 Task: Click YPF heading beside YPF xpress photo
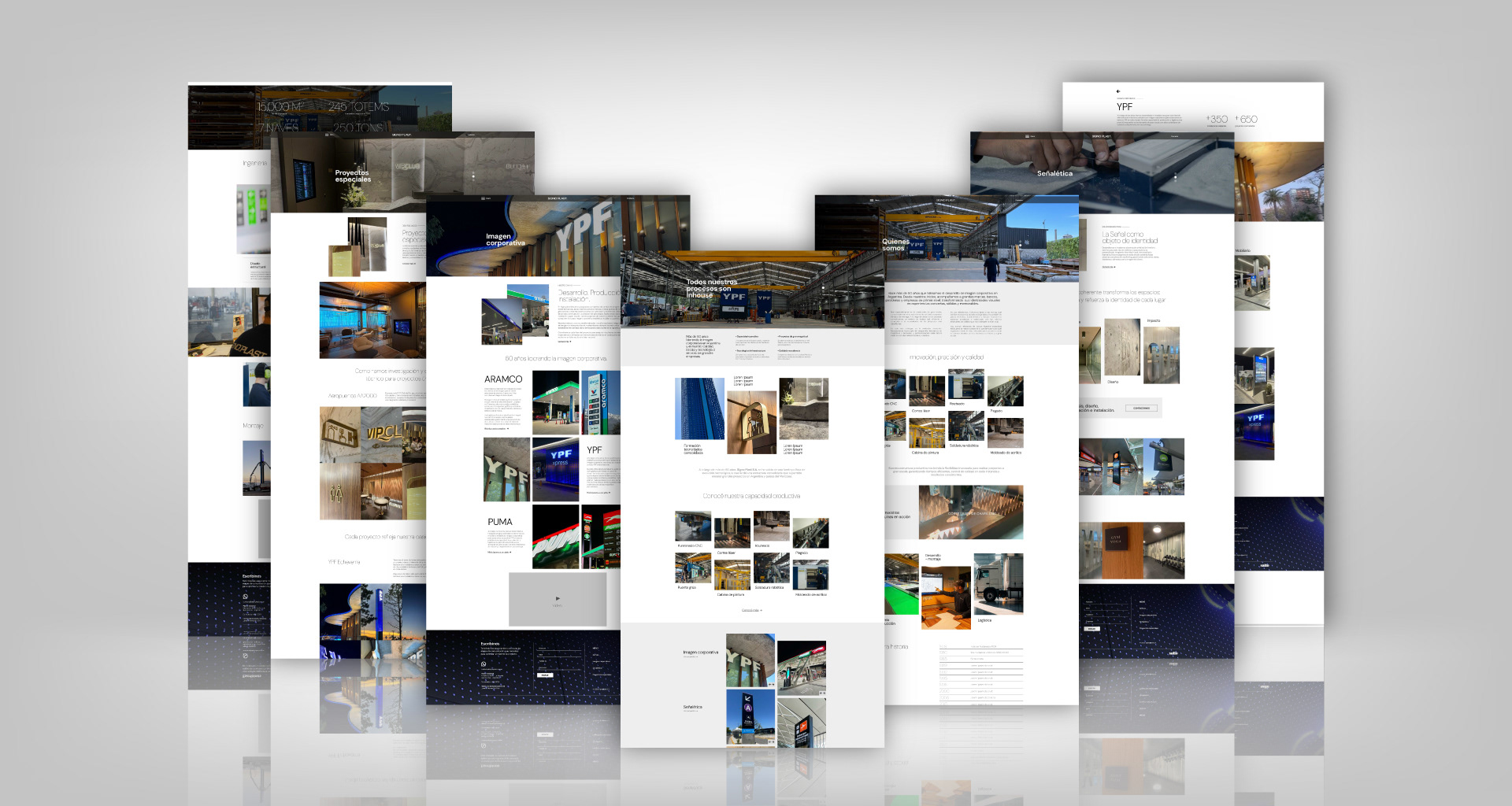pyautogui.click(x=595, y=450)
